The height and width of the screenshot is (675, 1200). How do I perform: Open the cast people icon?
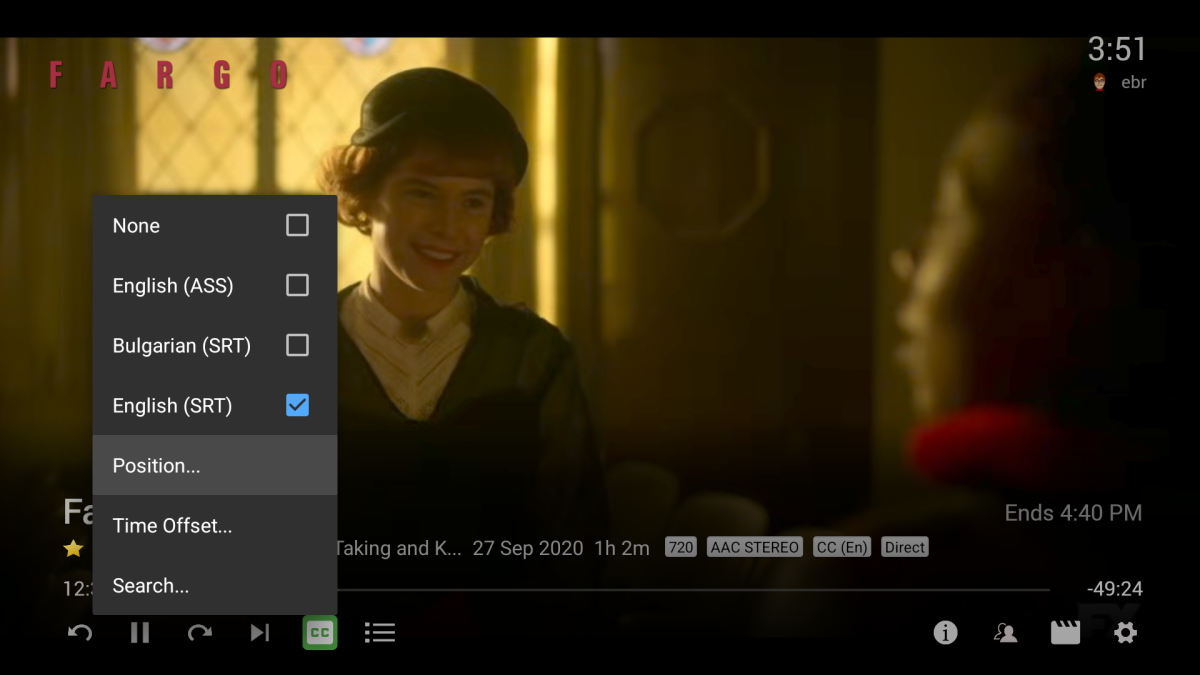coord(1005,632)
